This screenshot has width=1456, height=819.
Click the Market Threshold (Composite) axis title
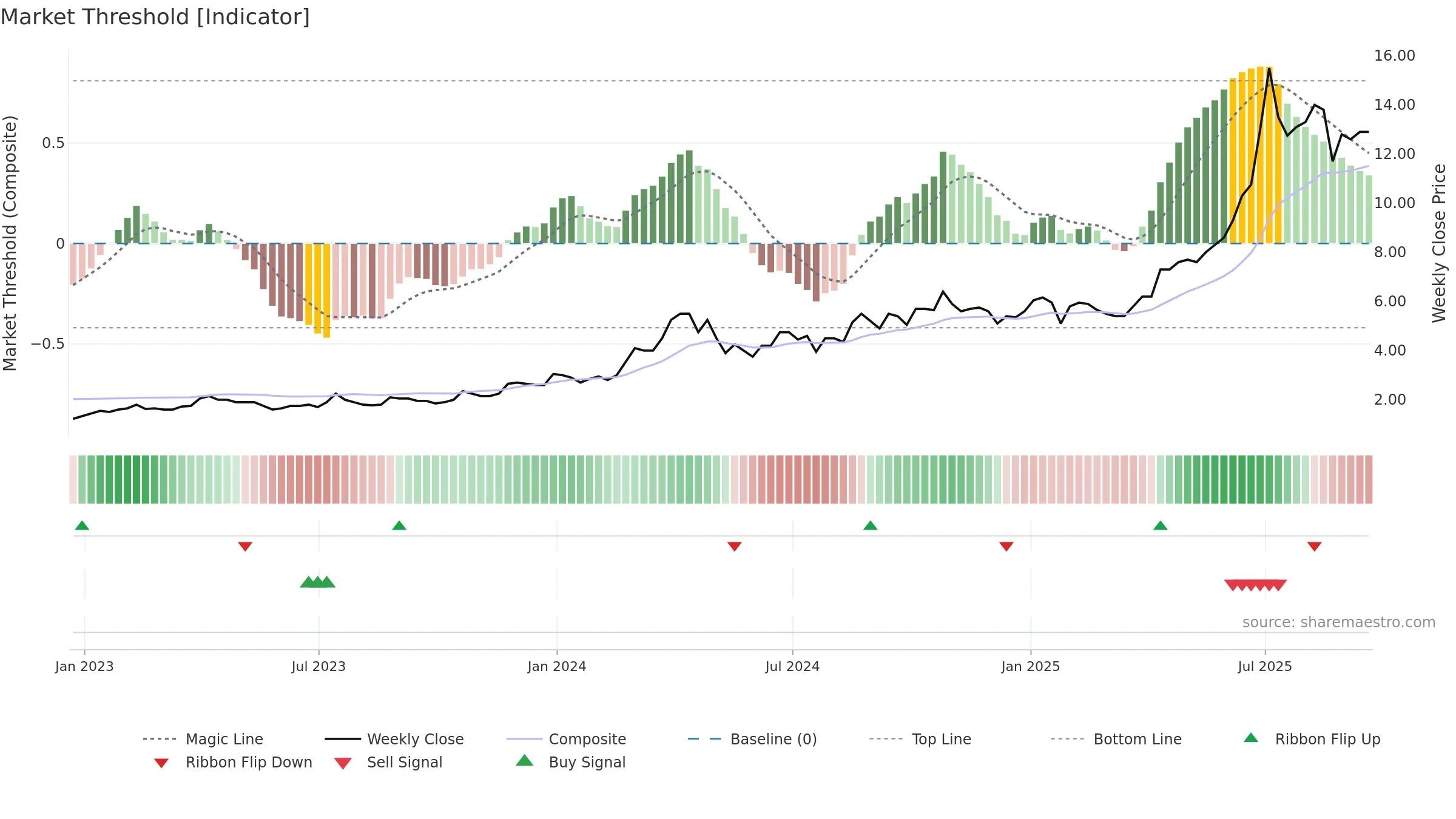(10, 243)
